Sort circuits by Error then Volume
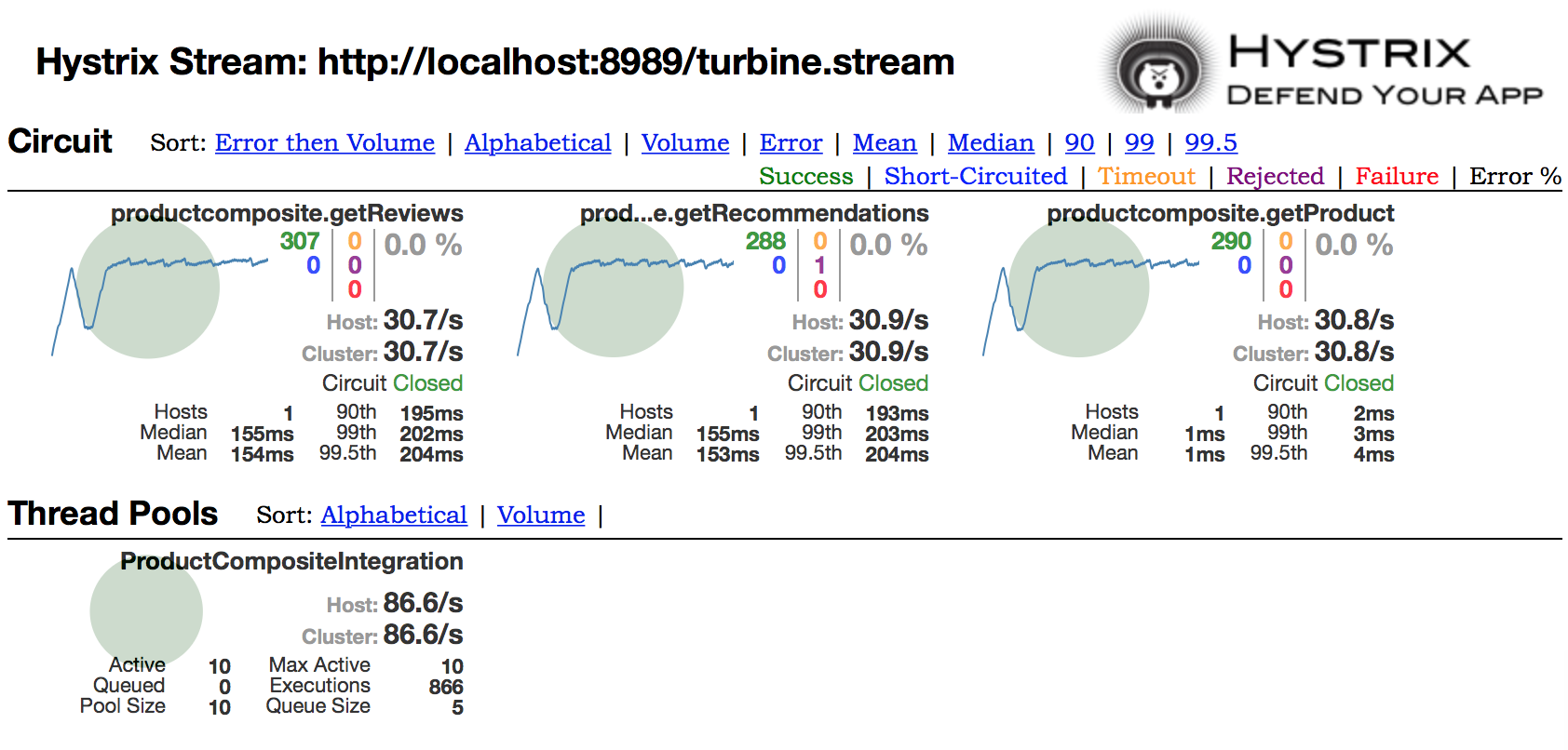The height and width of the screenshot is (750, 1568). click(325, 142)
